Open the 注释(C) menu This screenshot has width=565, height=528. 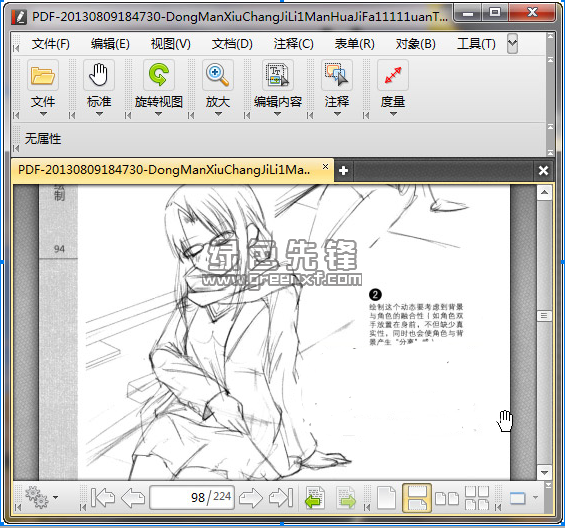click(x=294, y=44)
